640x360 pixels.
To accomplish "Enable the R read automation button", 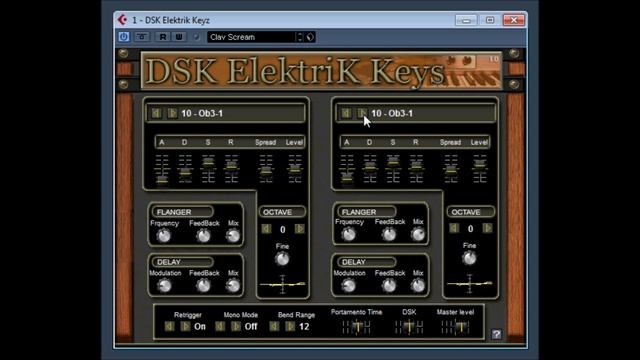I will [x=163, y=37].
